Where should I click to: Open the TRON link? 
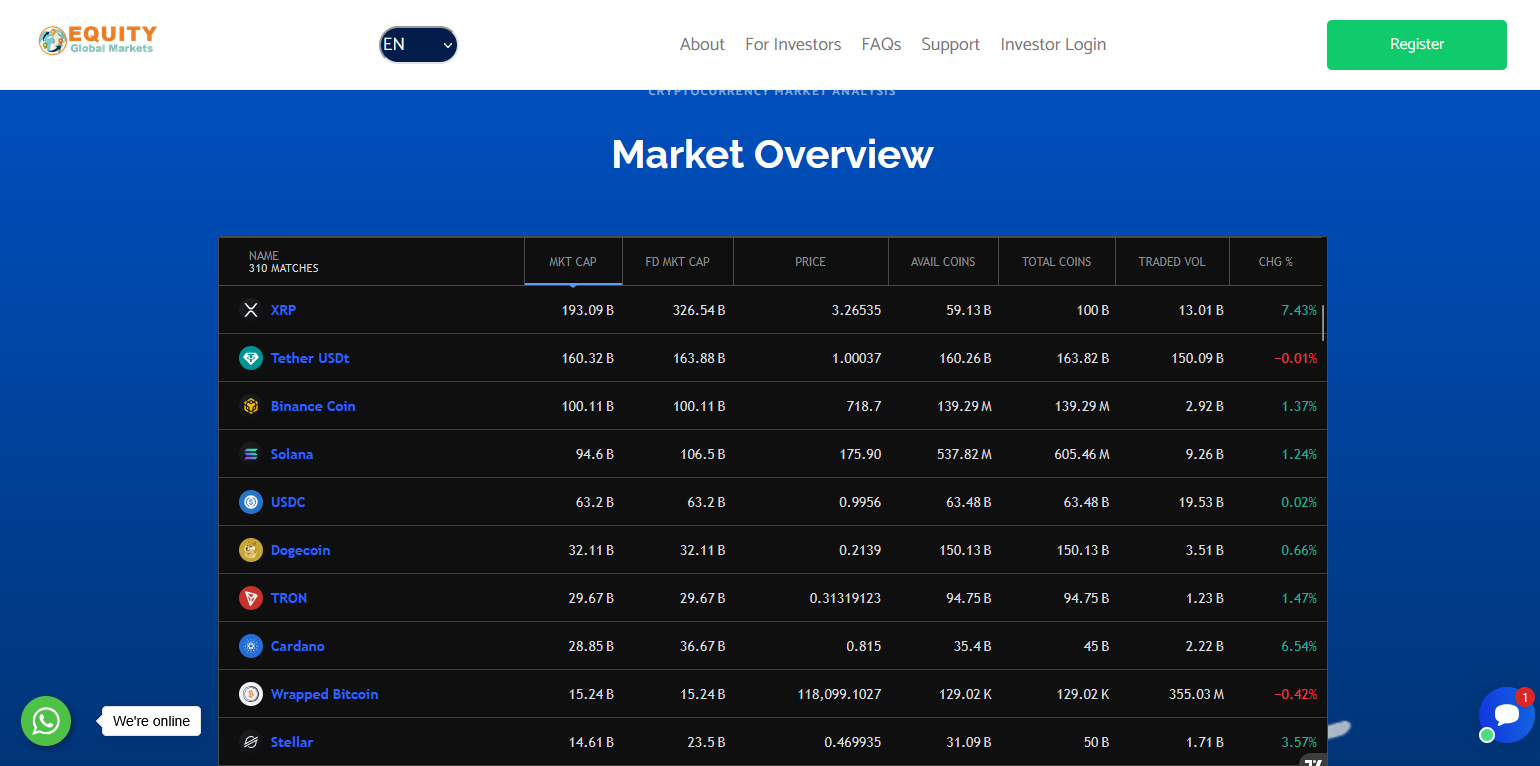pos(289,598)
